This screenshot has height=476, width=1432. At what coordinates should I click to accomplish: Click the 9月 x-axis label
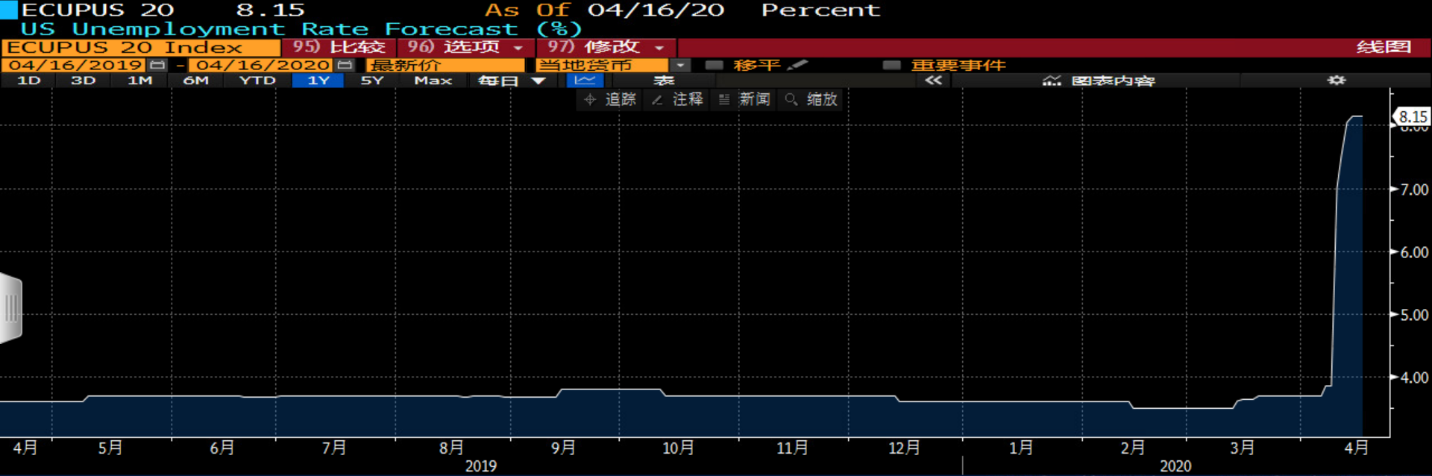pyautogui.click(x=564, y=448)
